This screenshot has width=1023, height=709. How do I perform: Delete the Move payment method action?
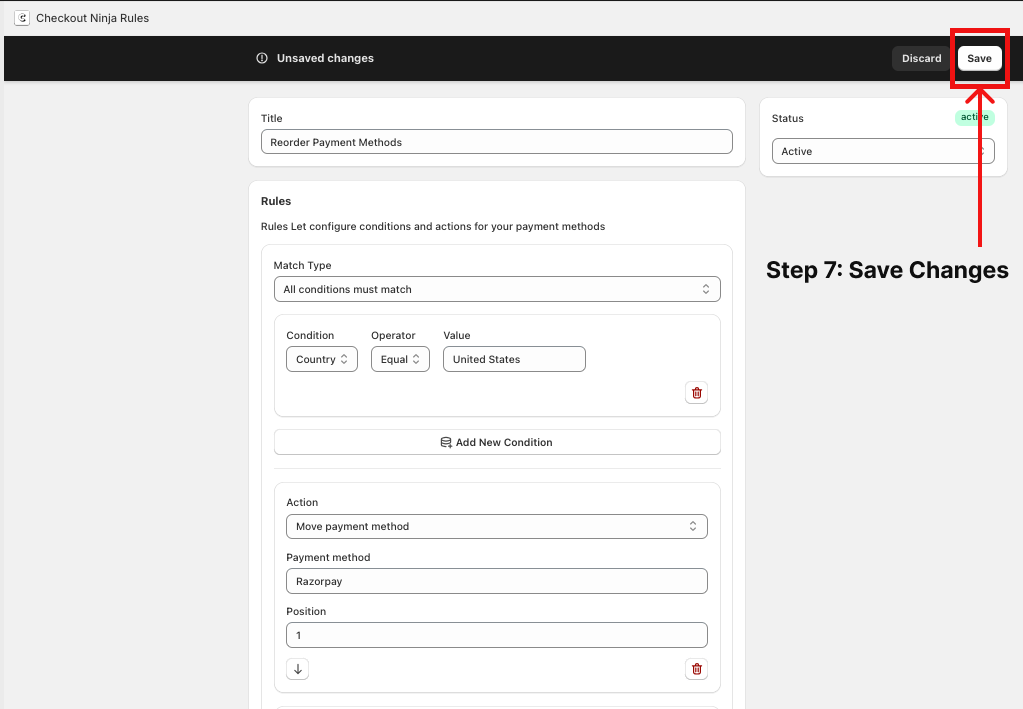coord(697,669)
